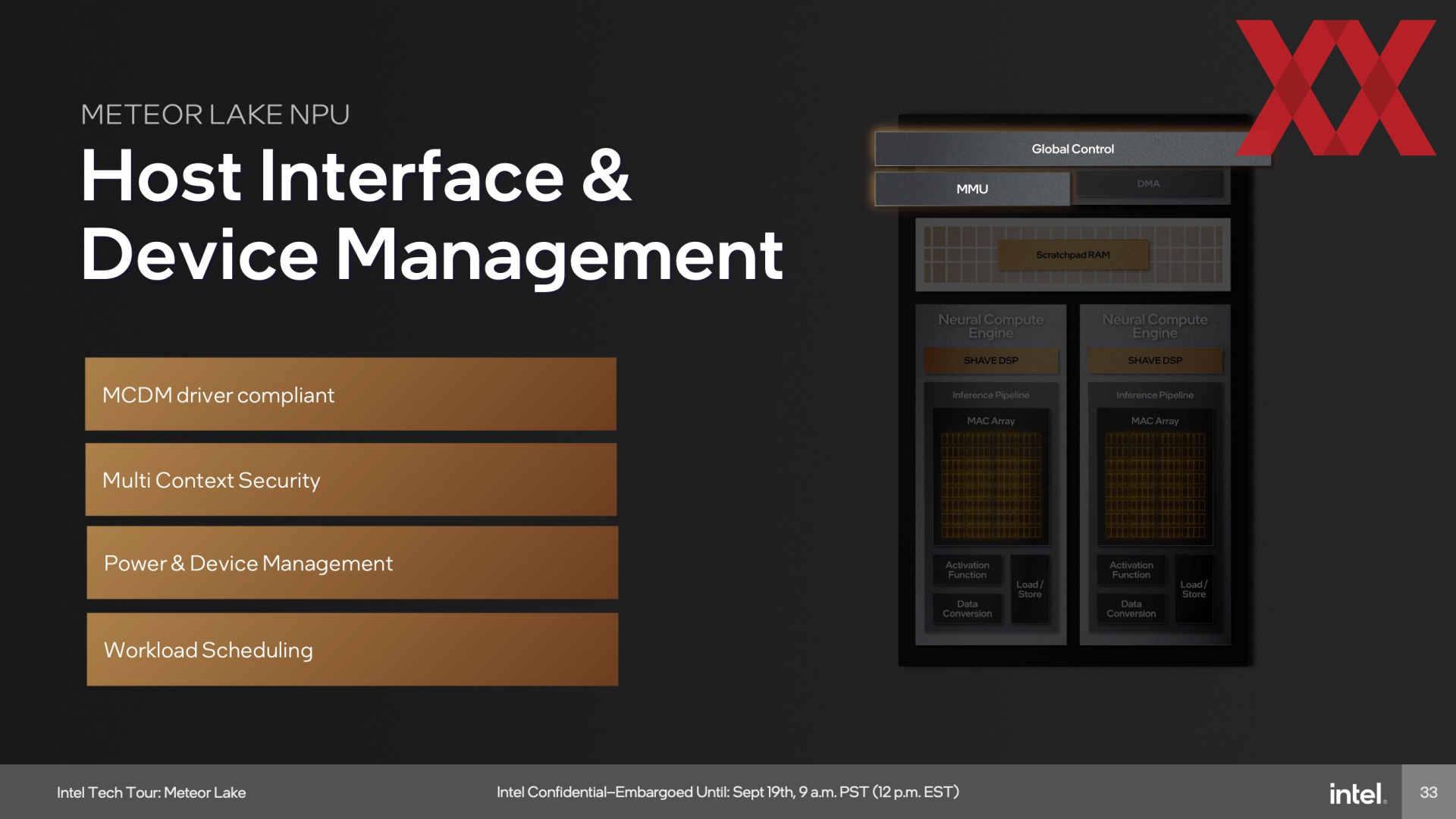Click the Intel Confidential embargo notice
The height and width of the screenshot is (819, 1456).
click(x=728, y=792)
